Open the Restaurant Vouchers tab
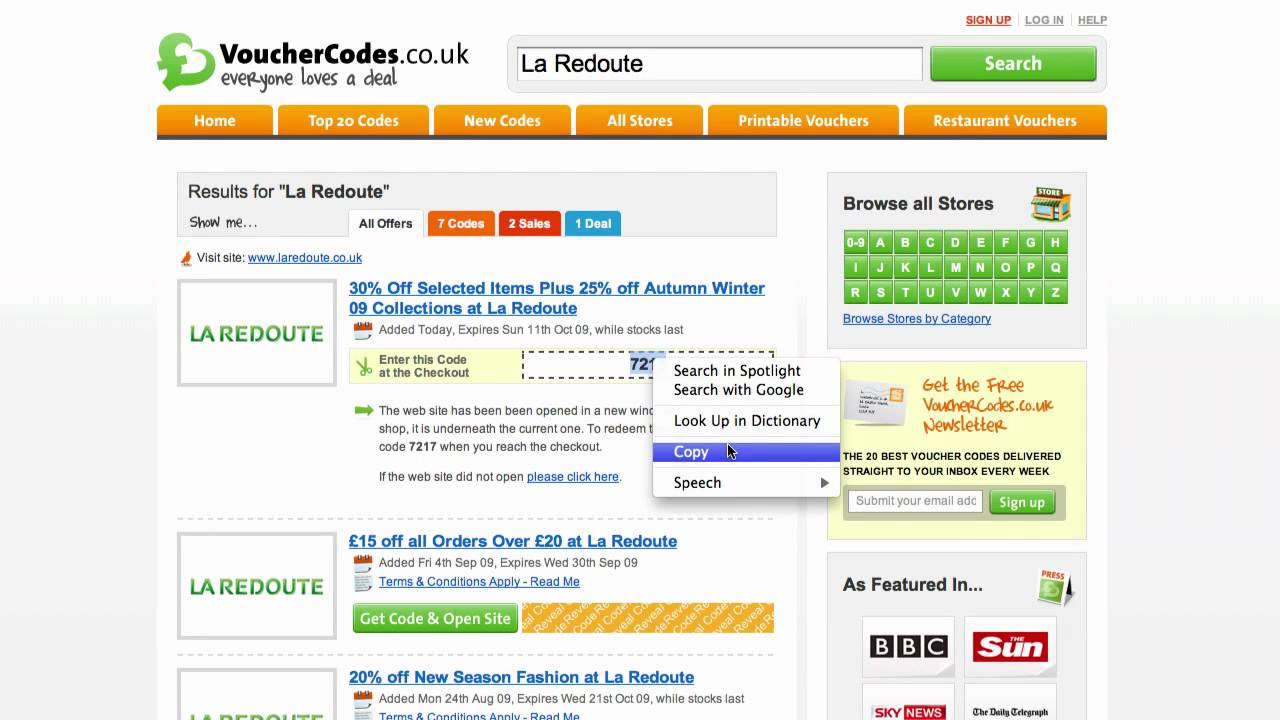The height and width of the screenshot is (720, 1280). 1005,120
